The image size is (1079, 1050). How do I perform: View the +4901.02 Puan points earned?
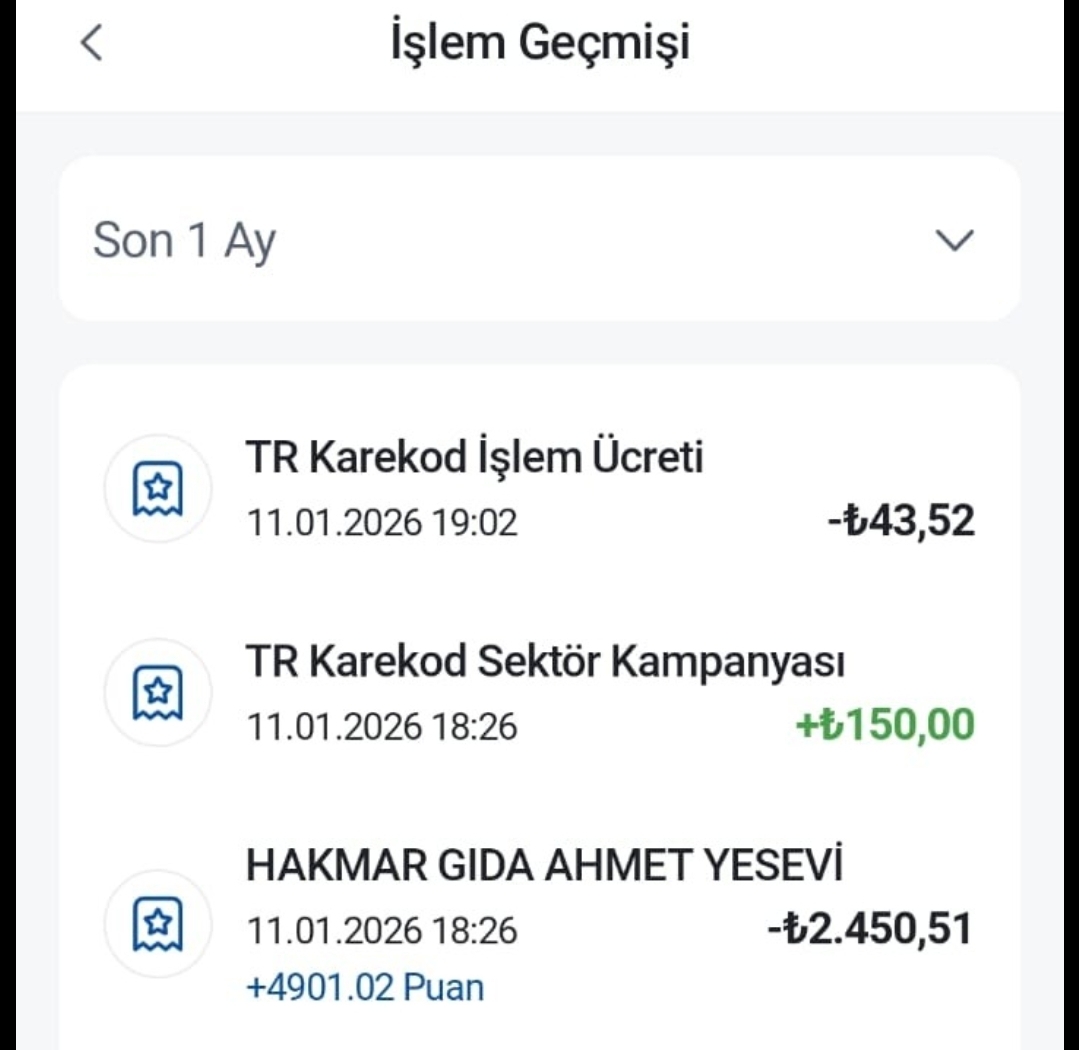365,988
